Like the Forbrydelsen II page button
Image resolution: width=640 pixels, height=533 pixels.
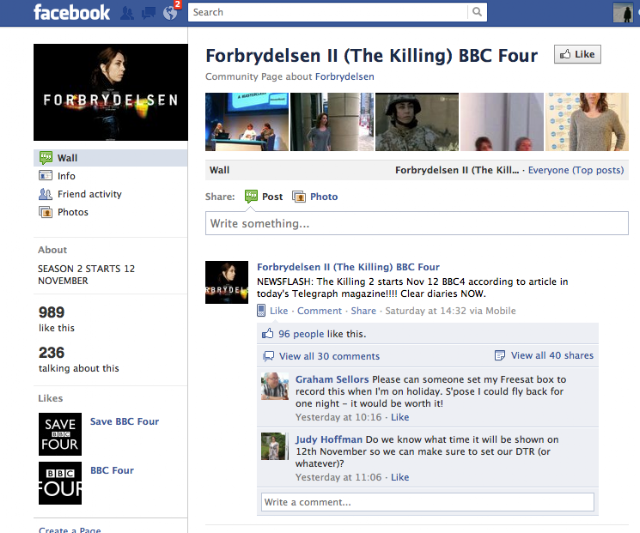click(577, 54)
